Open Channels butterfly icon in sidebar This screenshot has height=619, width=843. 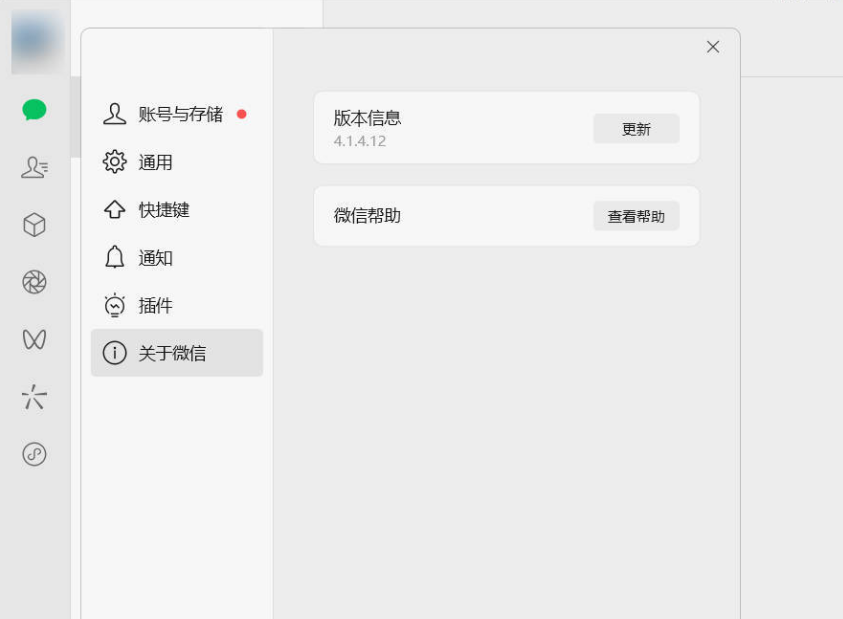34,339
